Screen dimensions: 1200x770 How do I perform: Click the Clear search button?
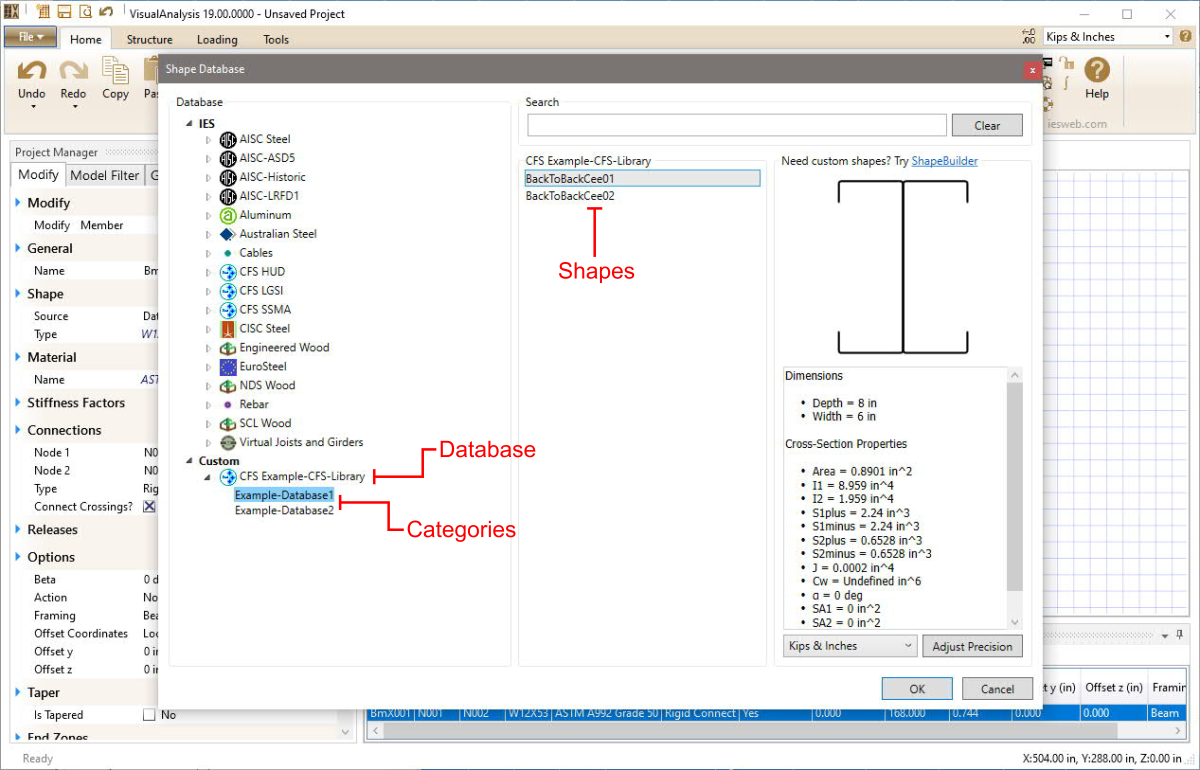pyautogui.click(x=987, y=125)
